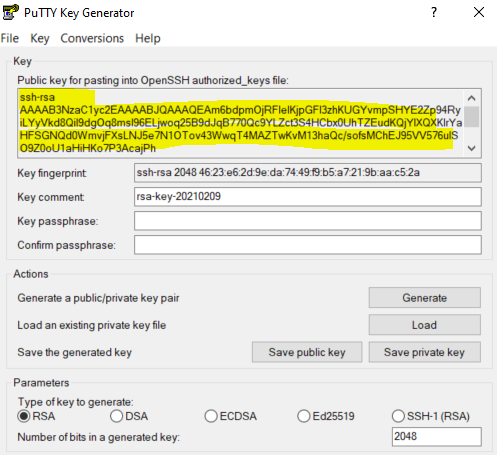The image size is (497, 455).
Task: Click the Key fingerprint field
Action: [308, 173]
